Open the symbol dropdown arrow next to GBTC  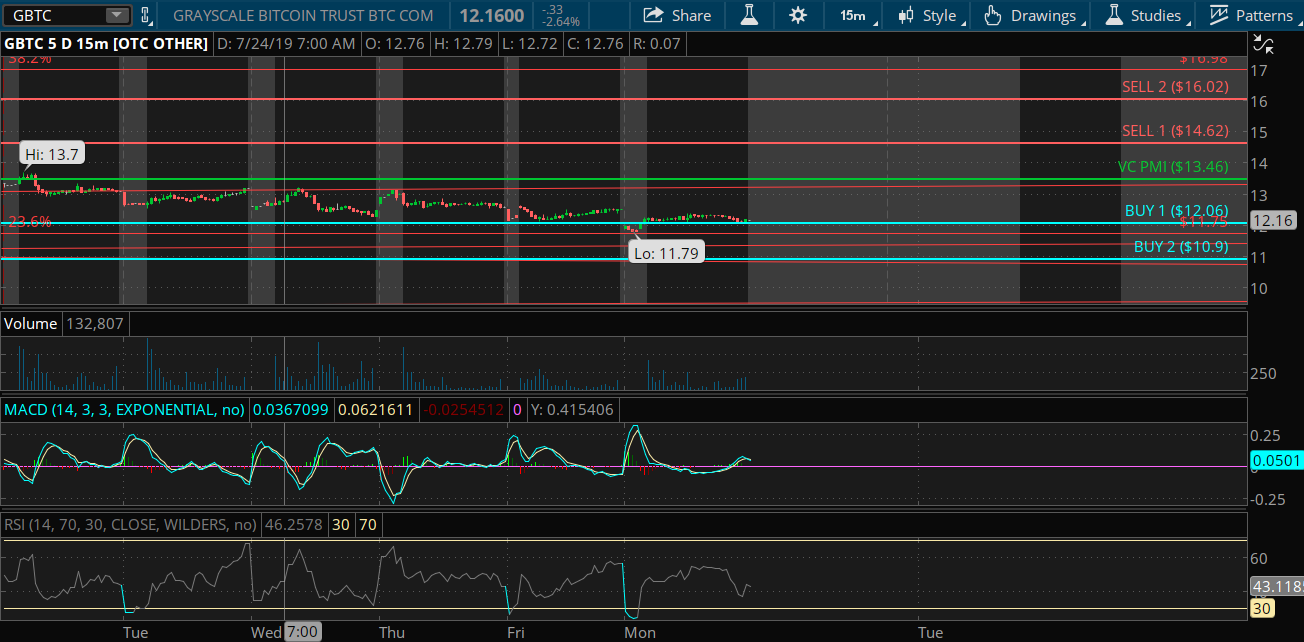(118, 15)
